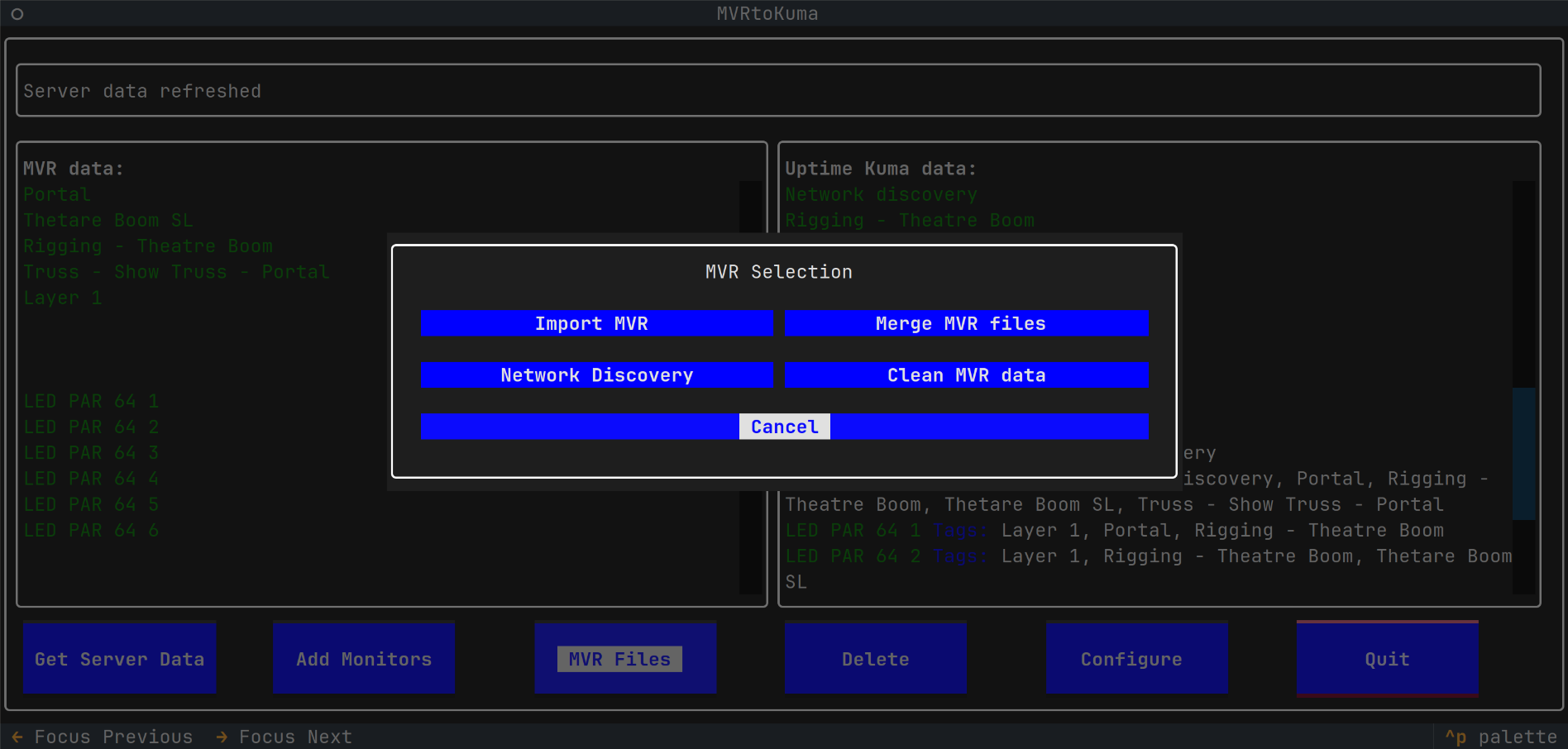Select LED PAR 64 4 in MVR data
The width and height of the screenshot is (1568, 749).
click(x=91, y=479)
